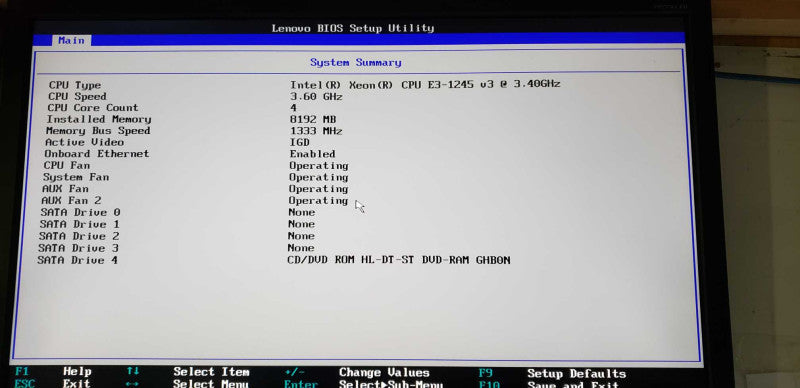Screen dimensions: 800x388
Task: Select CPU Core Count label
Action: point(93,108)
